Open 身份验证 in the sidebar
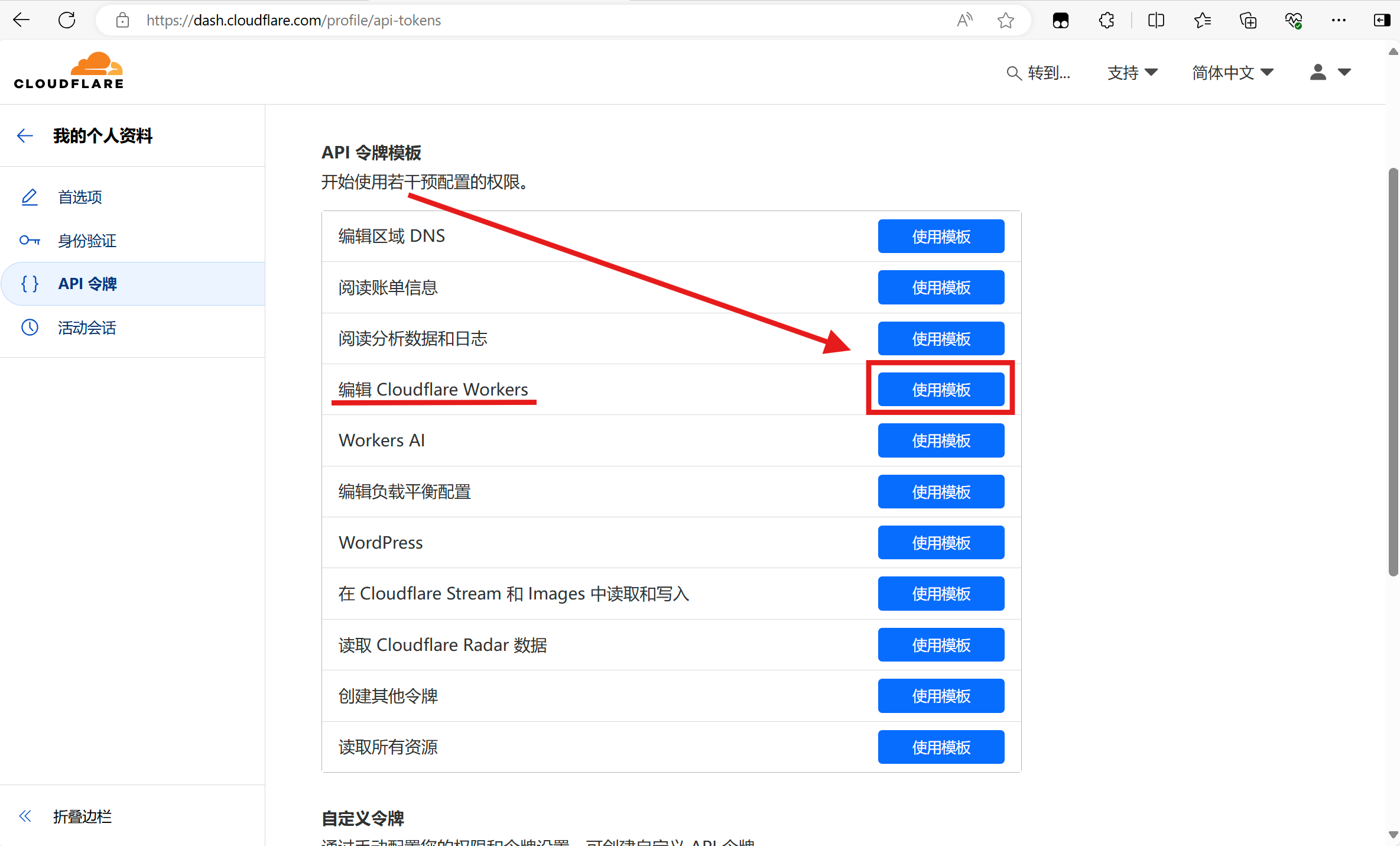Viewport: 1400px width, 846px height. [87, 241]
